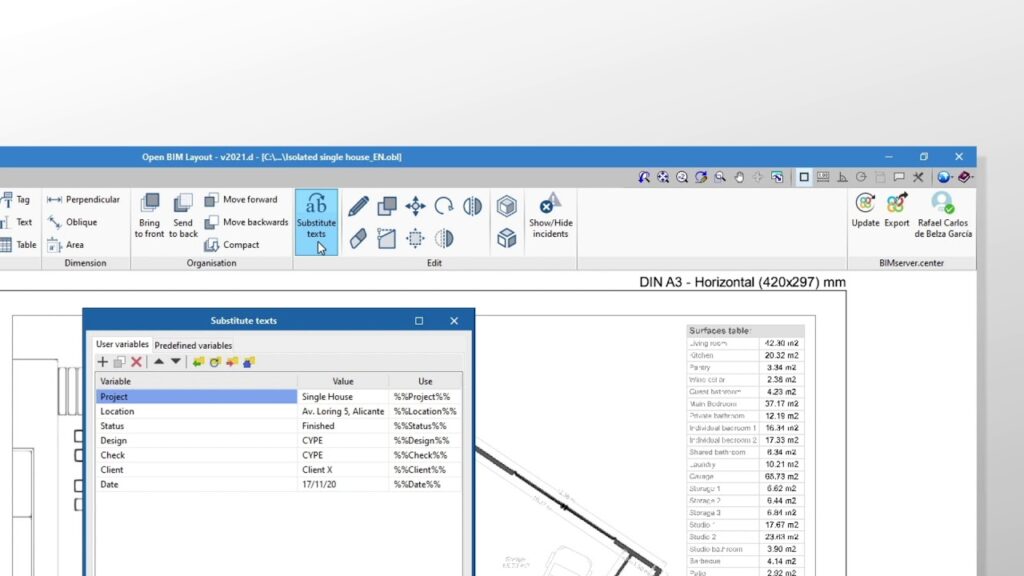Add a new variable with plus icon
The image size is (1024, 576).
point(102,362)
